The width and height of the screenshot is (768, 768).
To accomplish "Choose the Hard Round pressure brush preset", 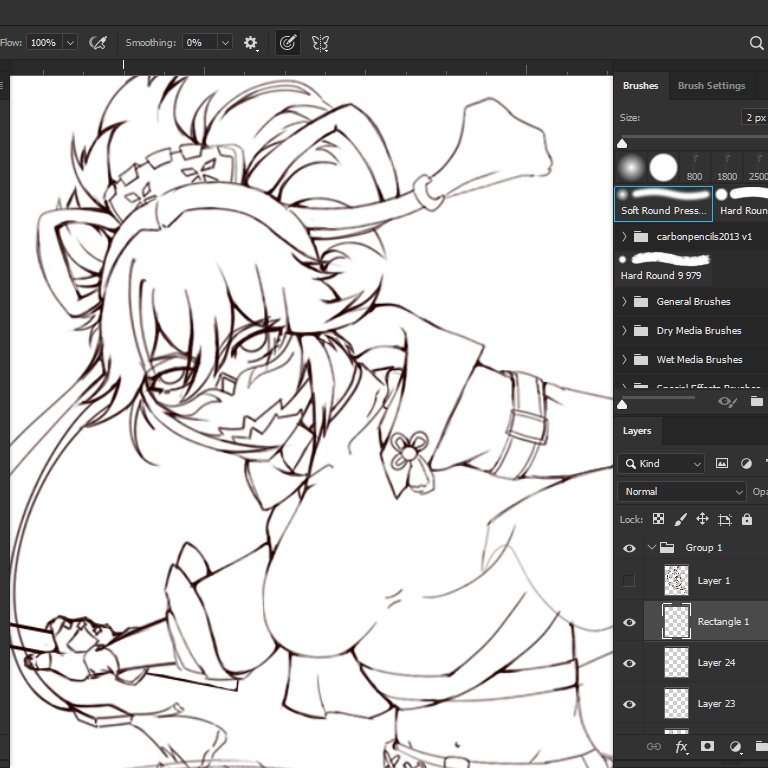I will (x=742, y=204).
